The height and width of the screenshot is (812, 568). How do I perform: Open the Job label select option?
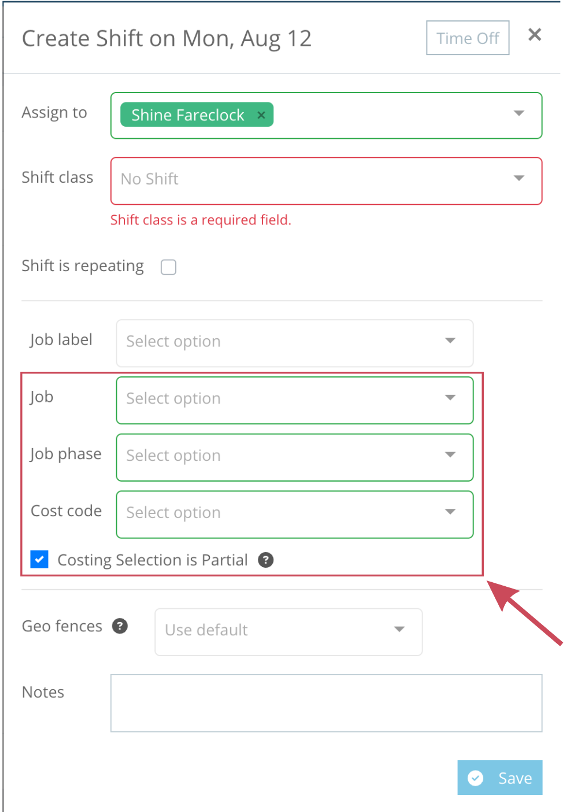pyautogui.click(x=295, y=343)
